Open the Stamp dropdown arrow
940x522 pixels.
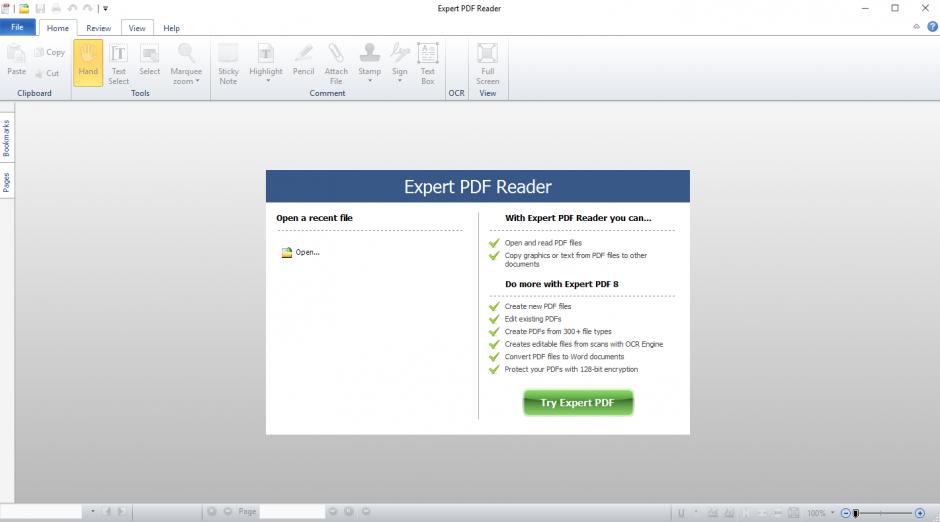[370, 80]
